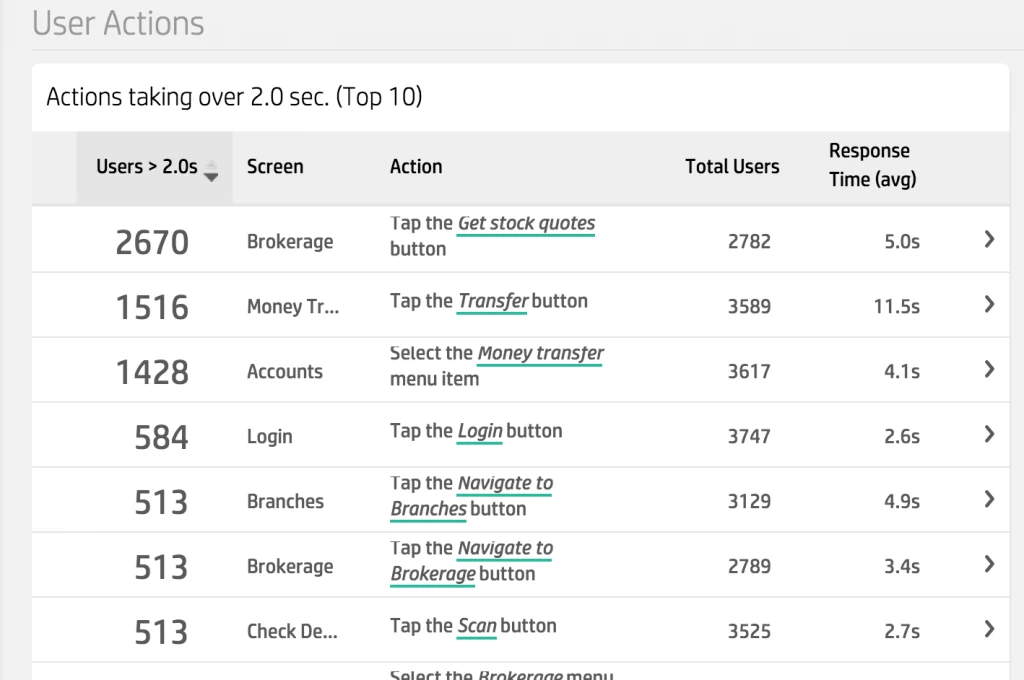Screen dimensions: 1024x680
Task: Click total users value 3525
Action: pyautogui.click(x=749, y=632)
